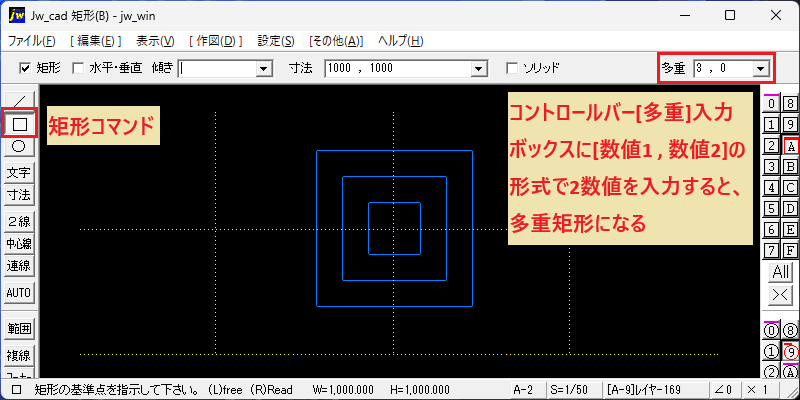Viewport: 800px width, 400px height.
Task: Toggle square layer button 5
Action: point(771,209)
